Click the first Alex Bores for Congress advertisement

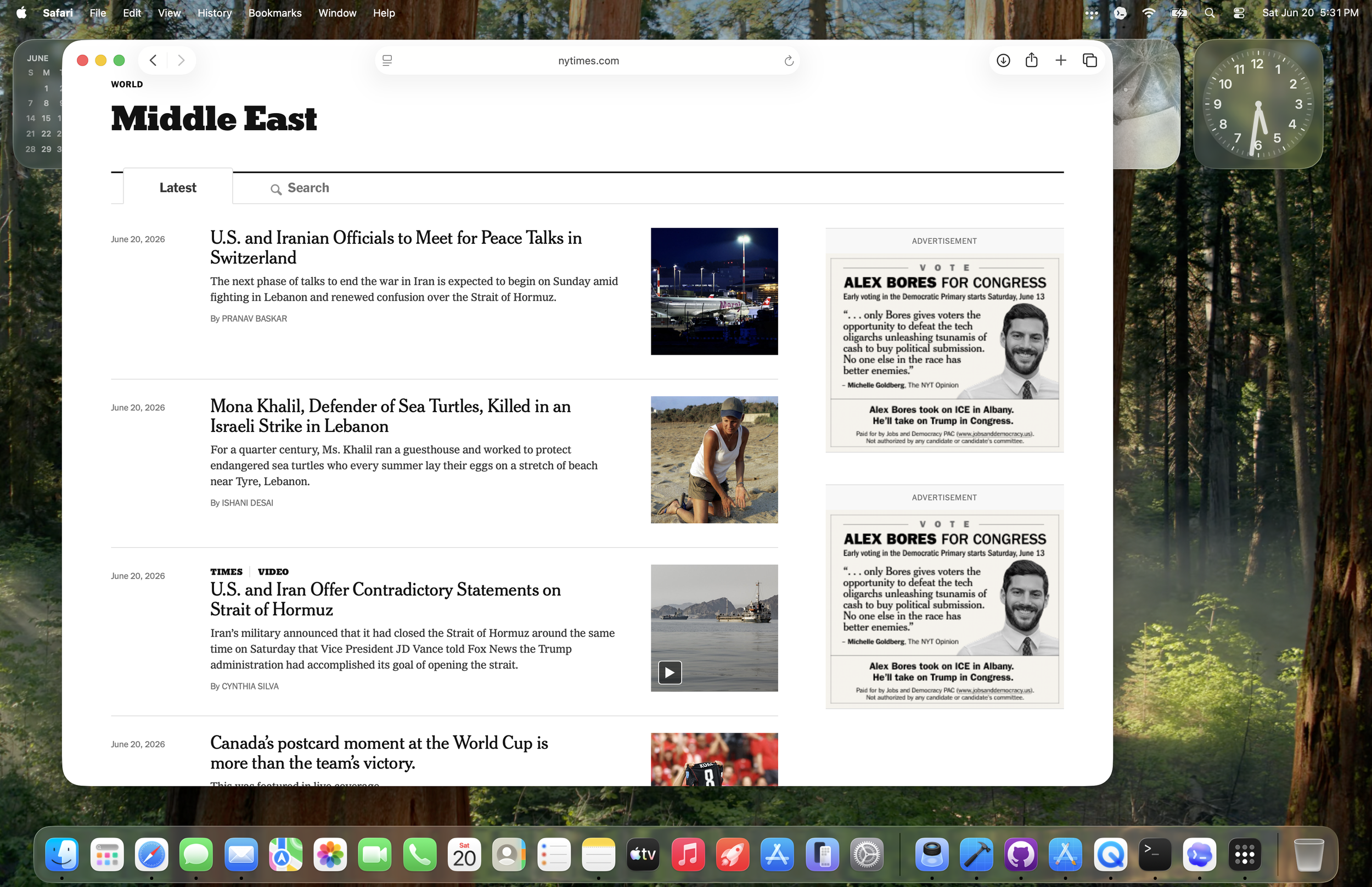click(x=944, y=352)
